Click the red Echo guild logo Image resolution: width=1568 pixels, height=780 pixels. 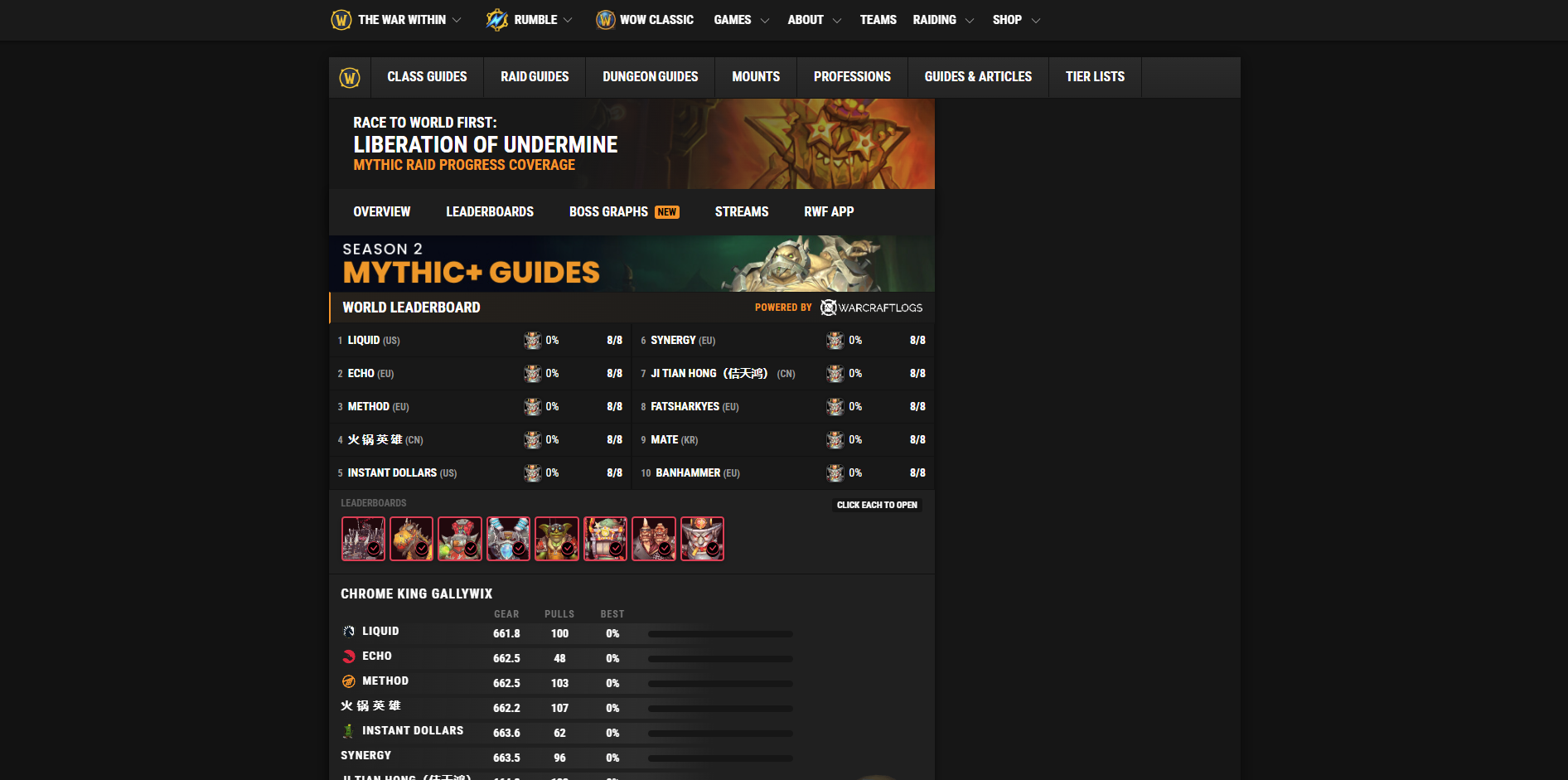pos(349,656)
